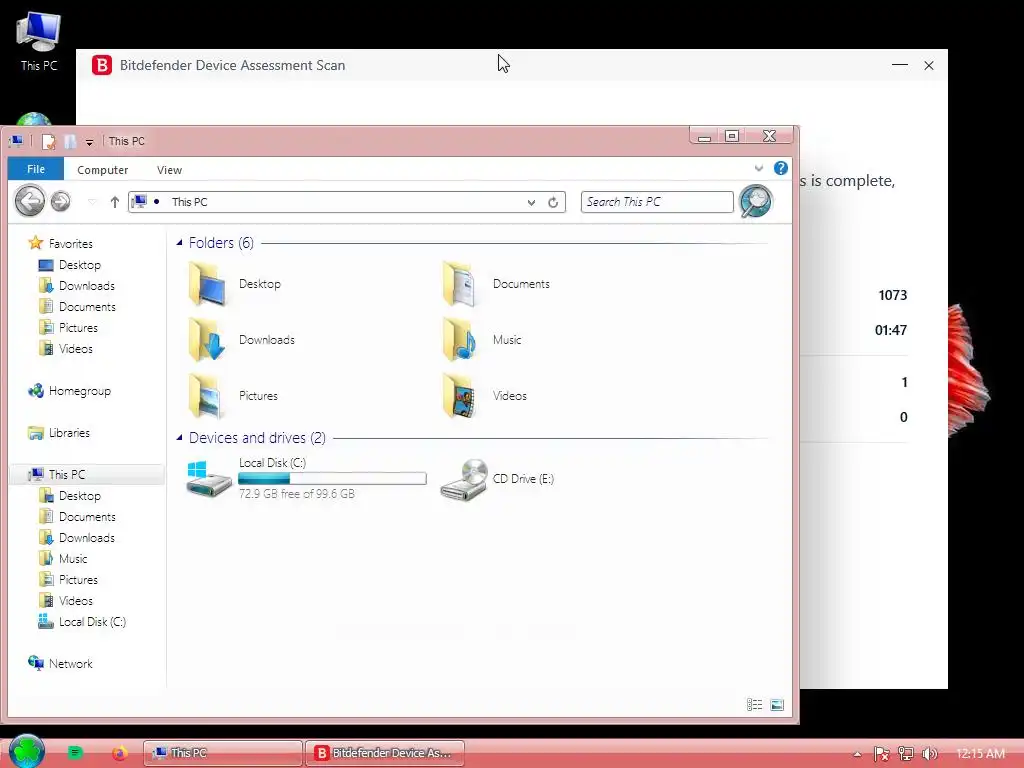Switch to Large icons view in status bar
Screen dimensions: 1024x768
tap(777, 705)
